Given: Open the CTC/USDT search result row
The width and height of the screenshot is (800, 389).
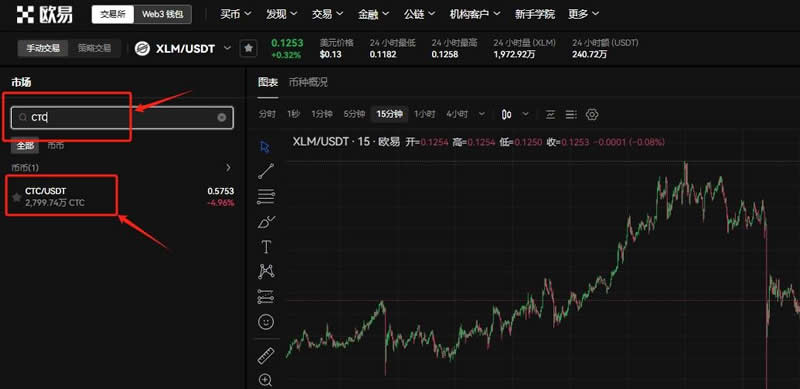Looking at the screenshot, I should [x=122, y=197].
